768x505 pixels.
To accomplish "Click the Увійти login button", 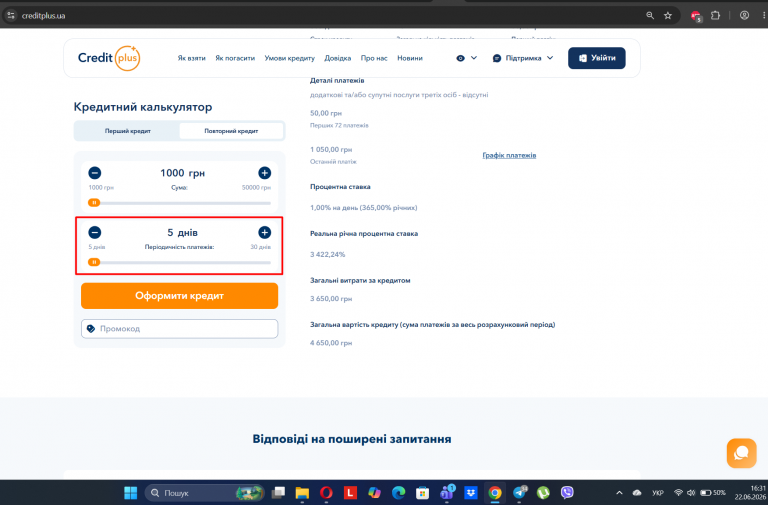I will pyautogui.click(x=597, y=58).
